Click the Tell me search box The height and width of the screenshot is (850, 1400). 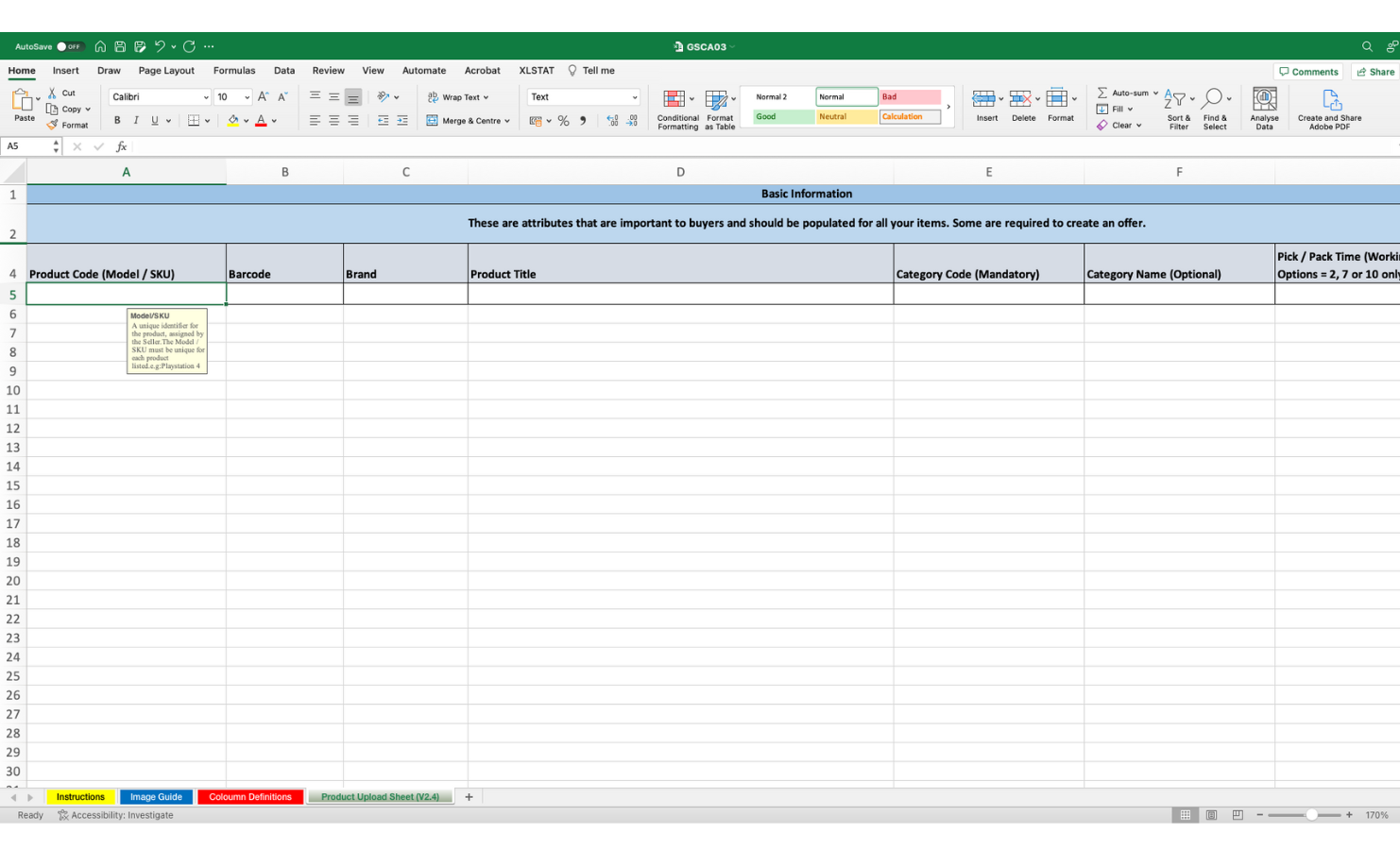click(x=591, y=71)
